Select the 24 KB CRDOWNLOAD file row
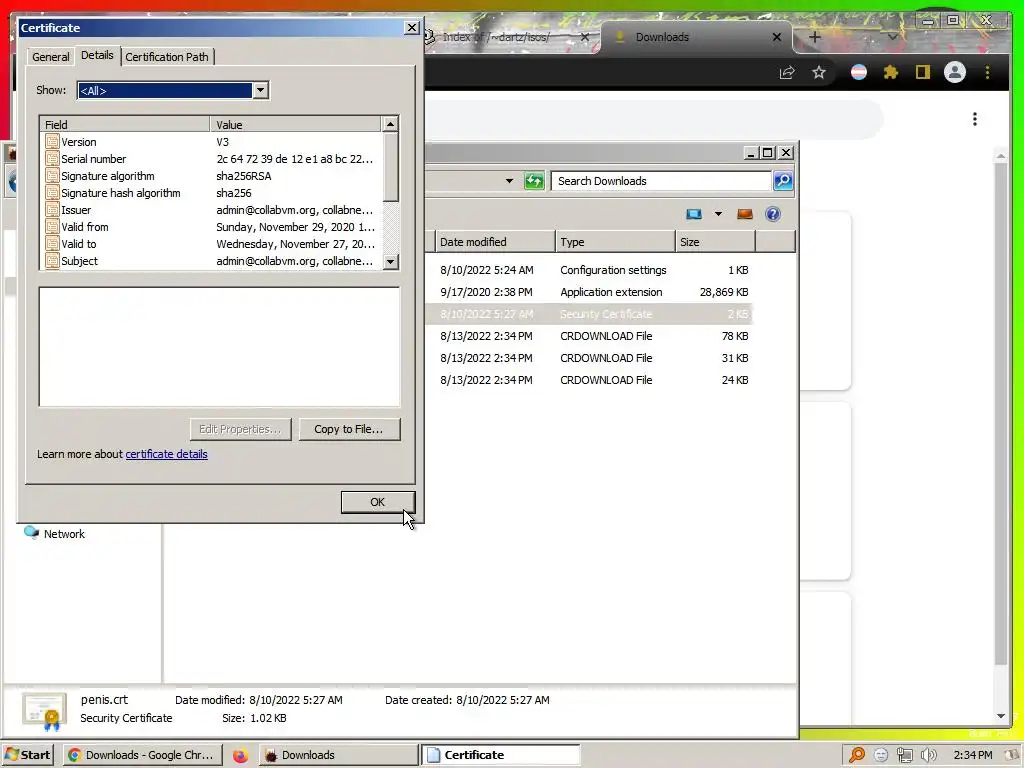The height and width of the screenshot is (768, 1024). click(589, 380)
